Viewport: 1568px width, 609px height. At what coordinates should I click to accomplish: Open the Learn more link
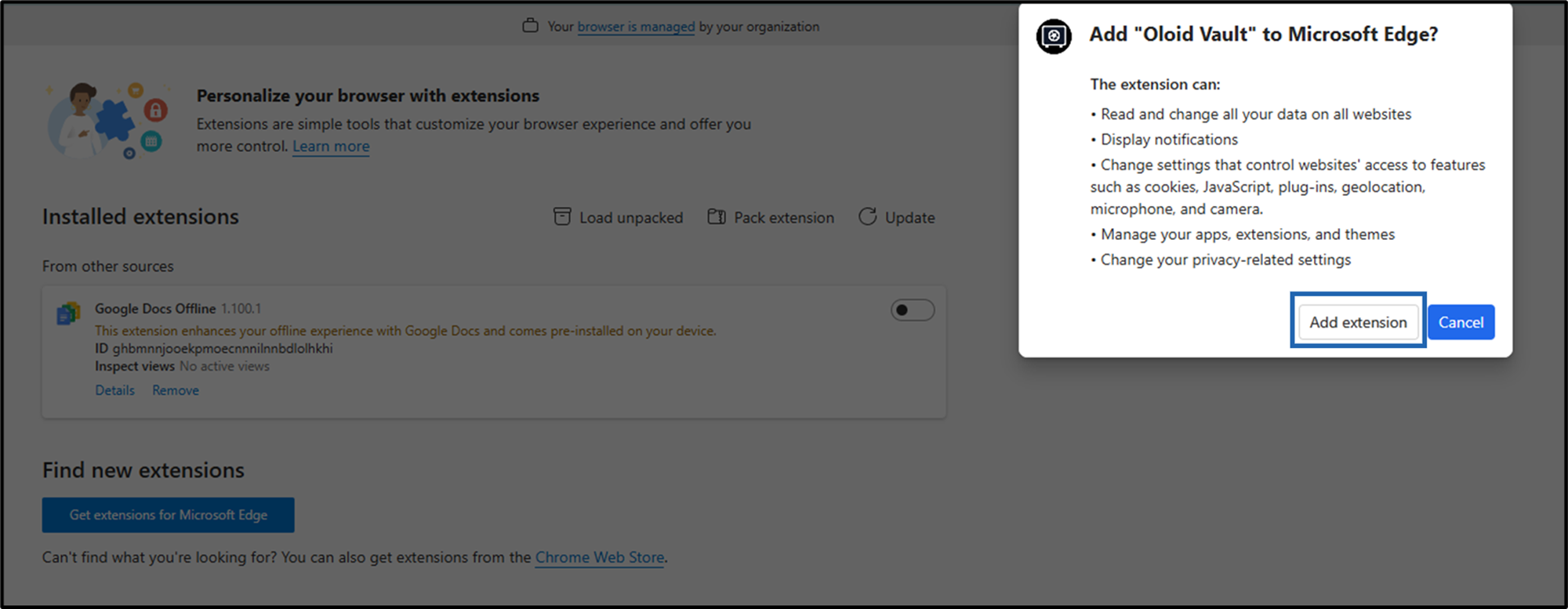331,147
